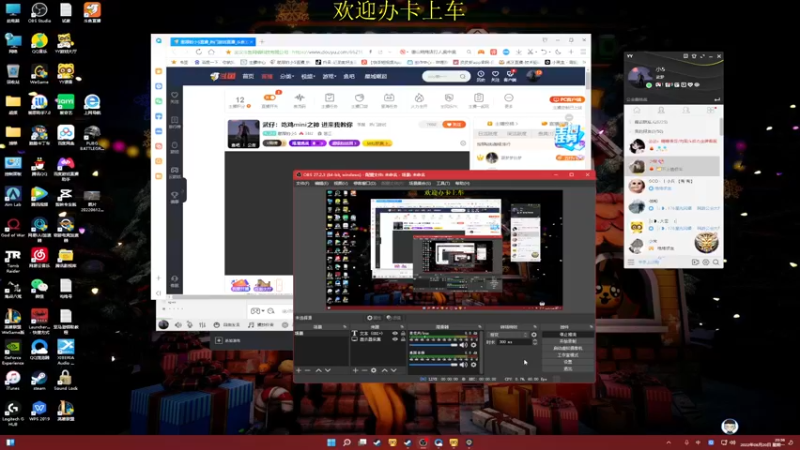Adjust the first mixer volume slider
The width and height of the screenshot is (800, 450).
click(434, 345)
